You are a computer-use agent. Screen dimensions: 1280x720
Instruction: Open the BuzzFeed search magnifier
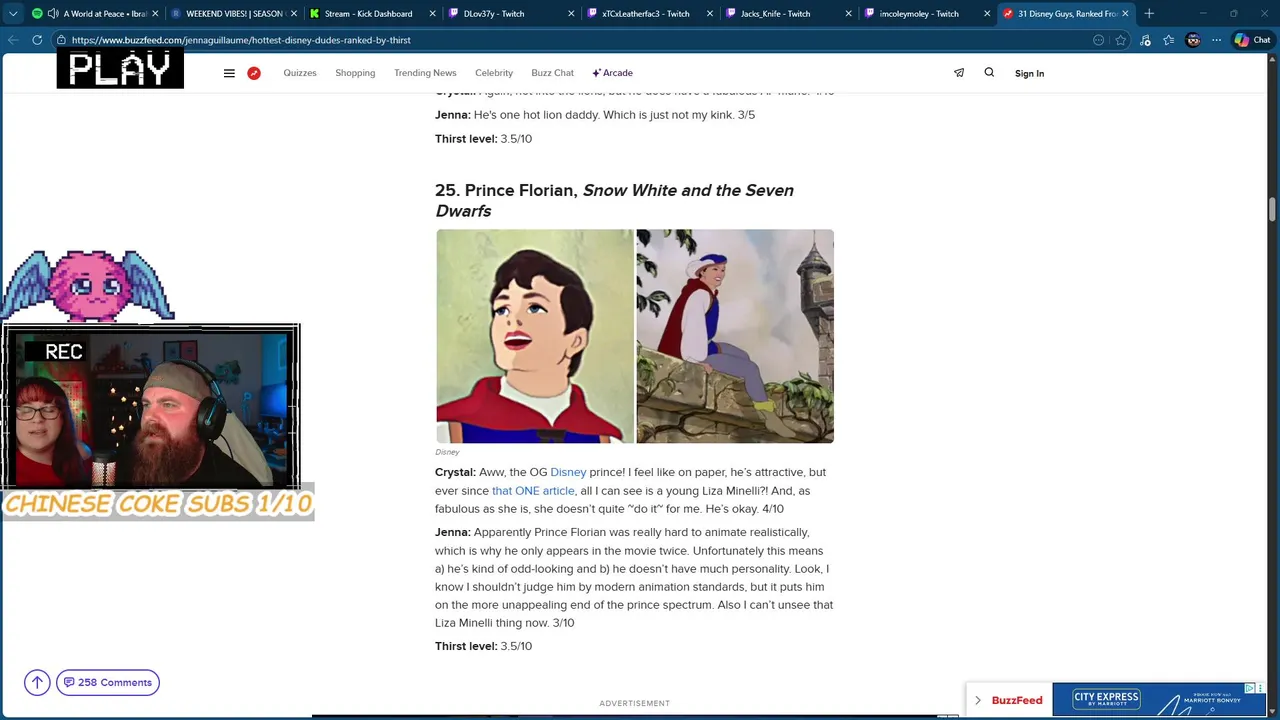click(x=989, y=72)
